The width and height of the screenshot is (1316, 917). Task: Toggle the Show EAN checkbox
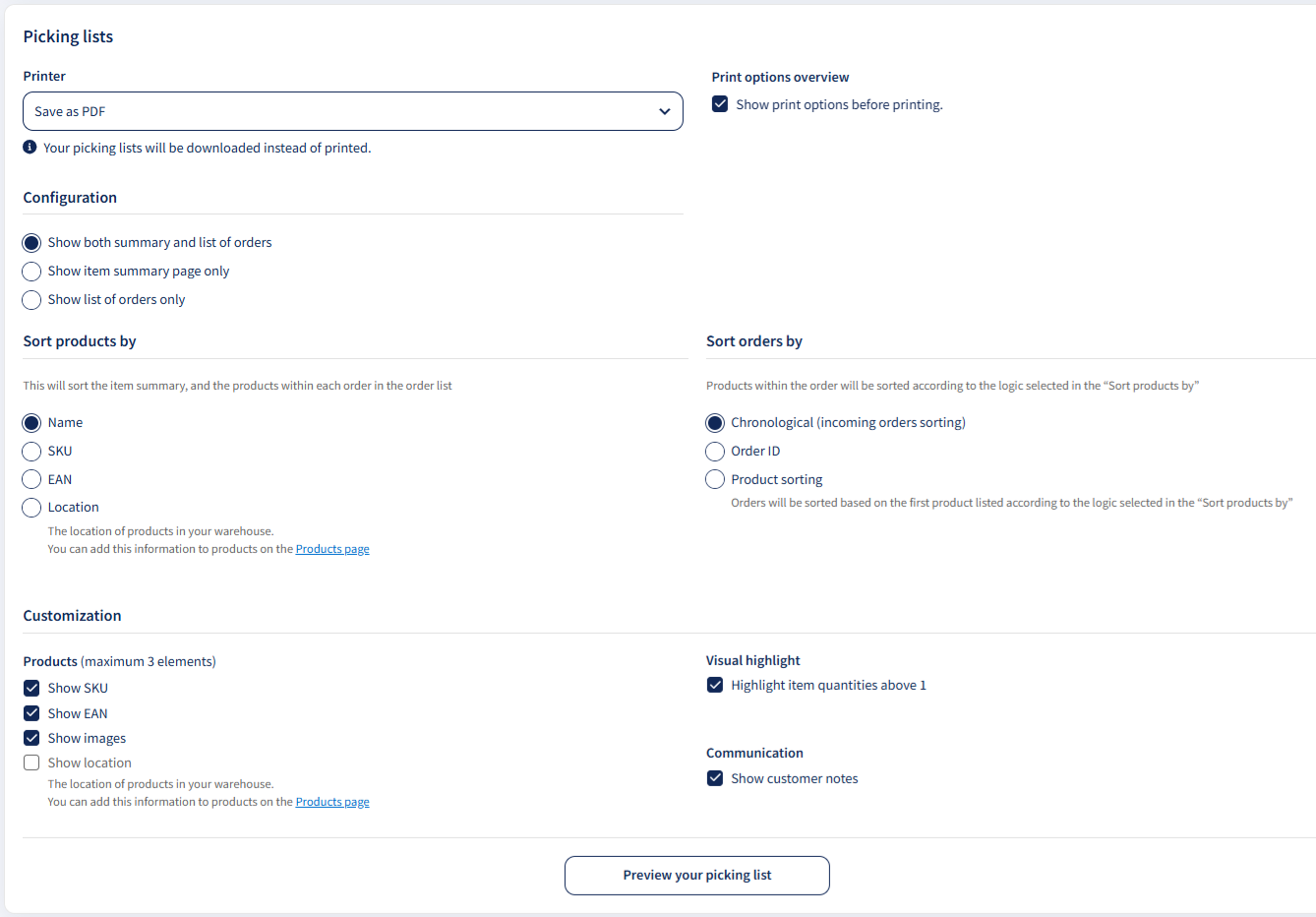(31, 713)
